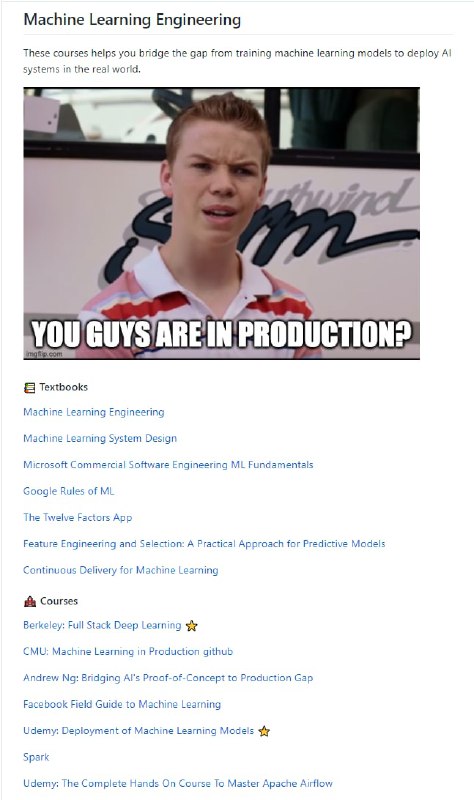Open Udemy: Deployment of Machine Learning Models
Image resolution: width=474 pixels, height=800 pixels.
[139, 731]
